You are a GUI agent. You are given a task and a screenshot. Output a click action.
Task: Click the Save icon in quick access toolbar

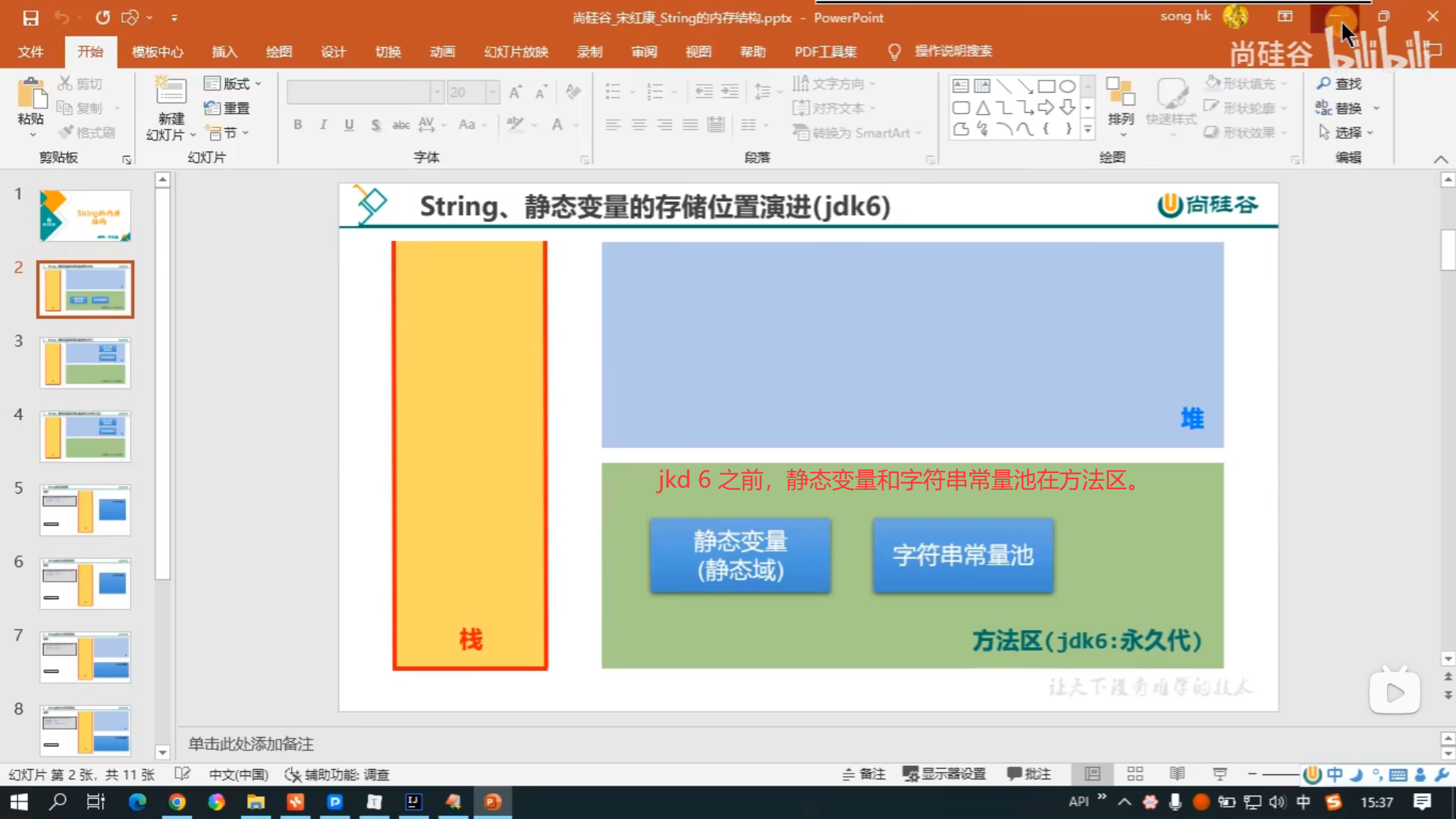pos(30,17)
